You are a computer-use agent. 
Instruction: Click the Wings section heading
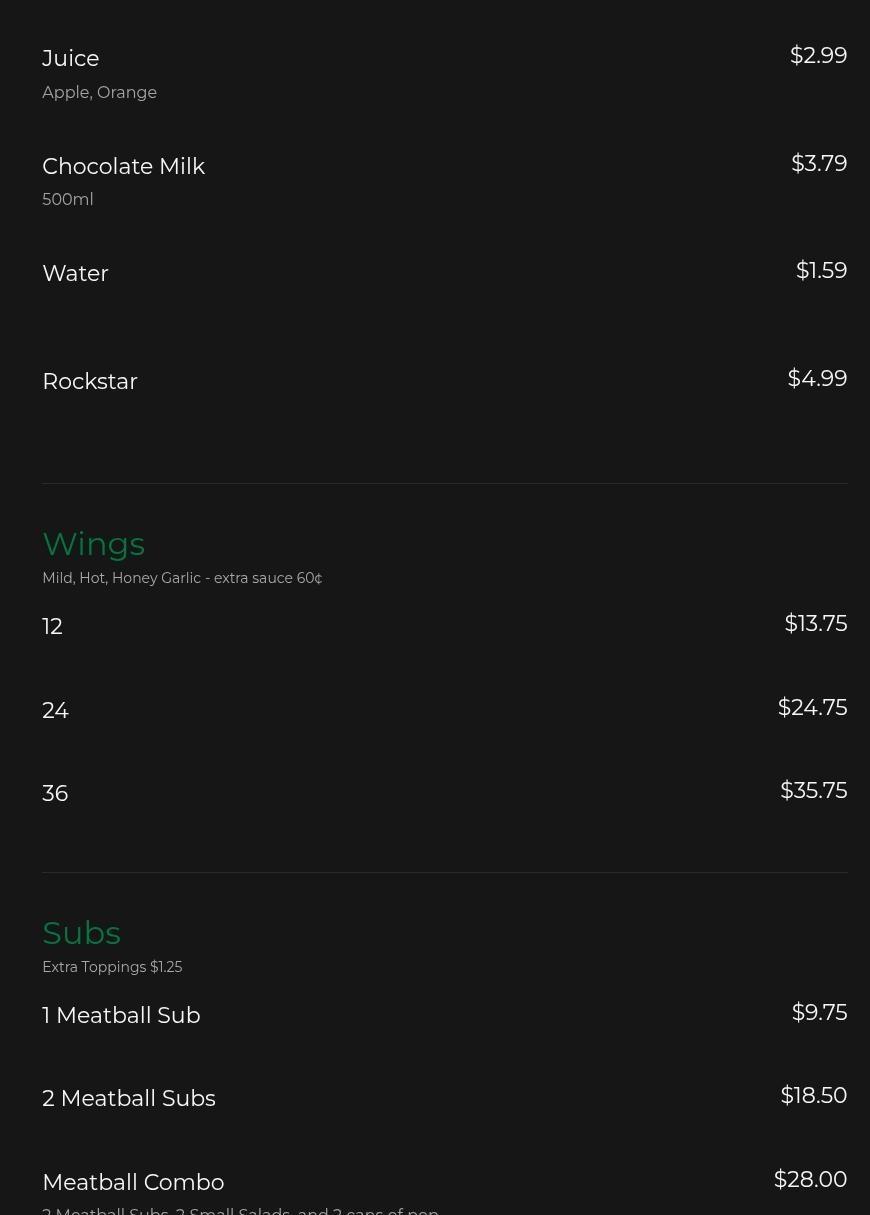click(x=93, y=544)
